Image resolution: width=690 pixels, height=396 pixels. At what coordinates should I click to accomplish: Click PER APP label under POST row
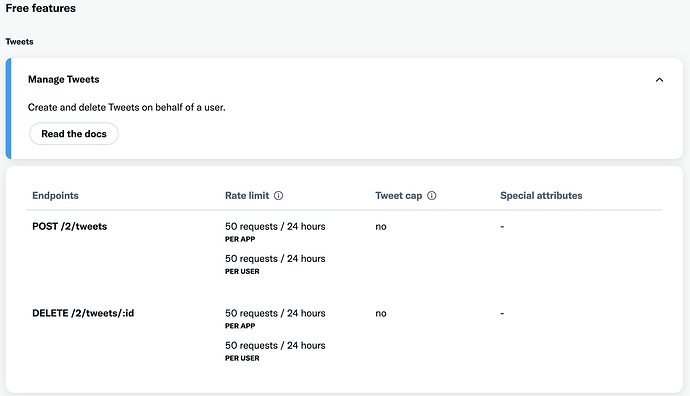(x=240, y=239)
